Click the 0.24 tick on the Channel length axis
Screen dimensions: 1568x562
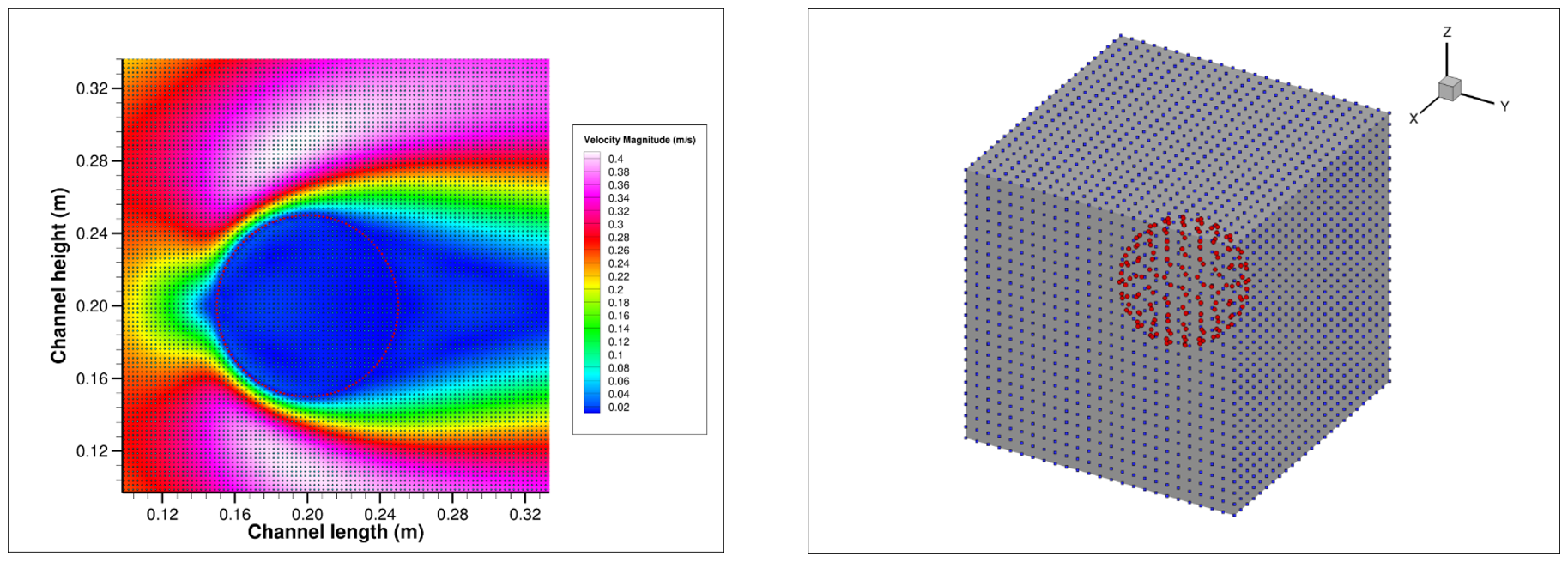(x=380, y=514)
